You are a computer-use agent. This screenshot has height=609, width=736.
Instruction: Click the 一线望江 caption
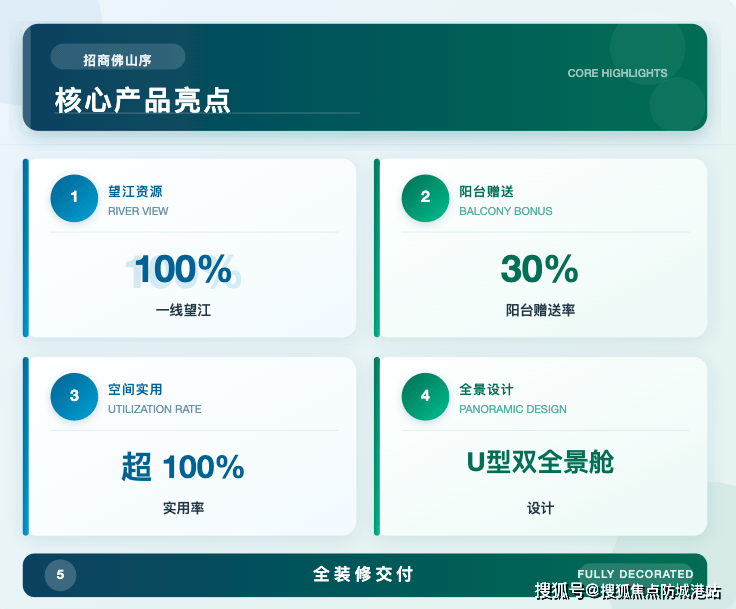coord(183,310)
